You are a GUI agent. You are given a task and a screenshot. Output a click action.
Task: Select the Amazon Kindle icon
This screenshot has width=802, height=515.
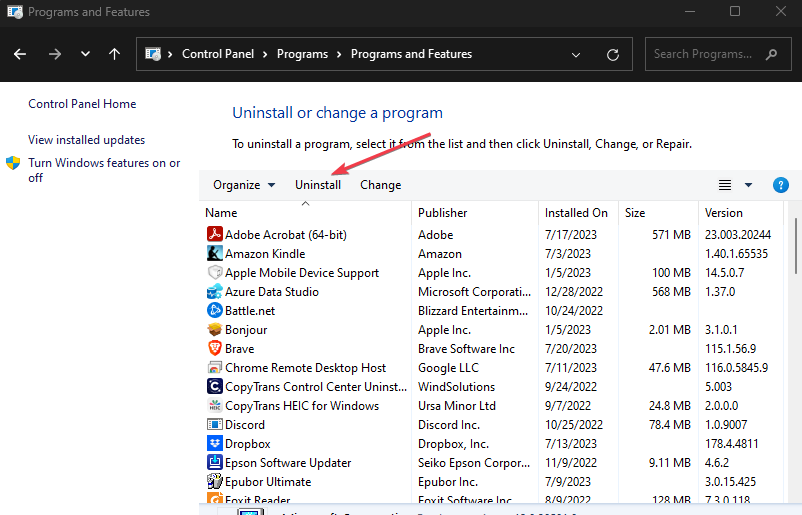tap(214, 253)
